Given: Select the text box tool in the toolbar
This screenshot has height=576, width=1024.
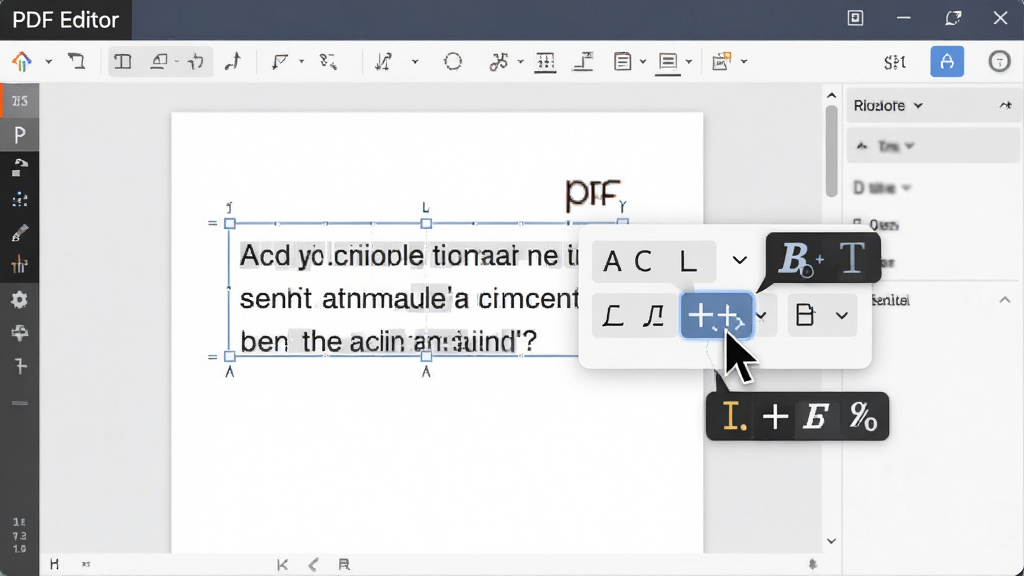Looking at the screenshot, I should point(123,62).
